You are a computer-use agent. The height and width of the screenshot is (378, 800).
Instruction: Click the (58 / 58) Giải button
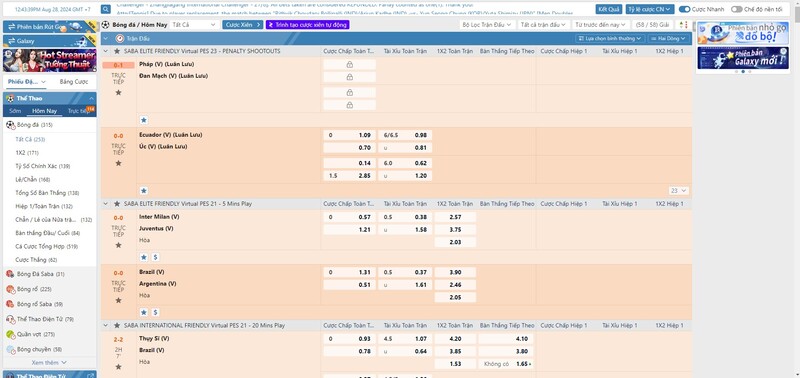pos(653,24)
